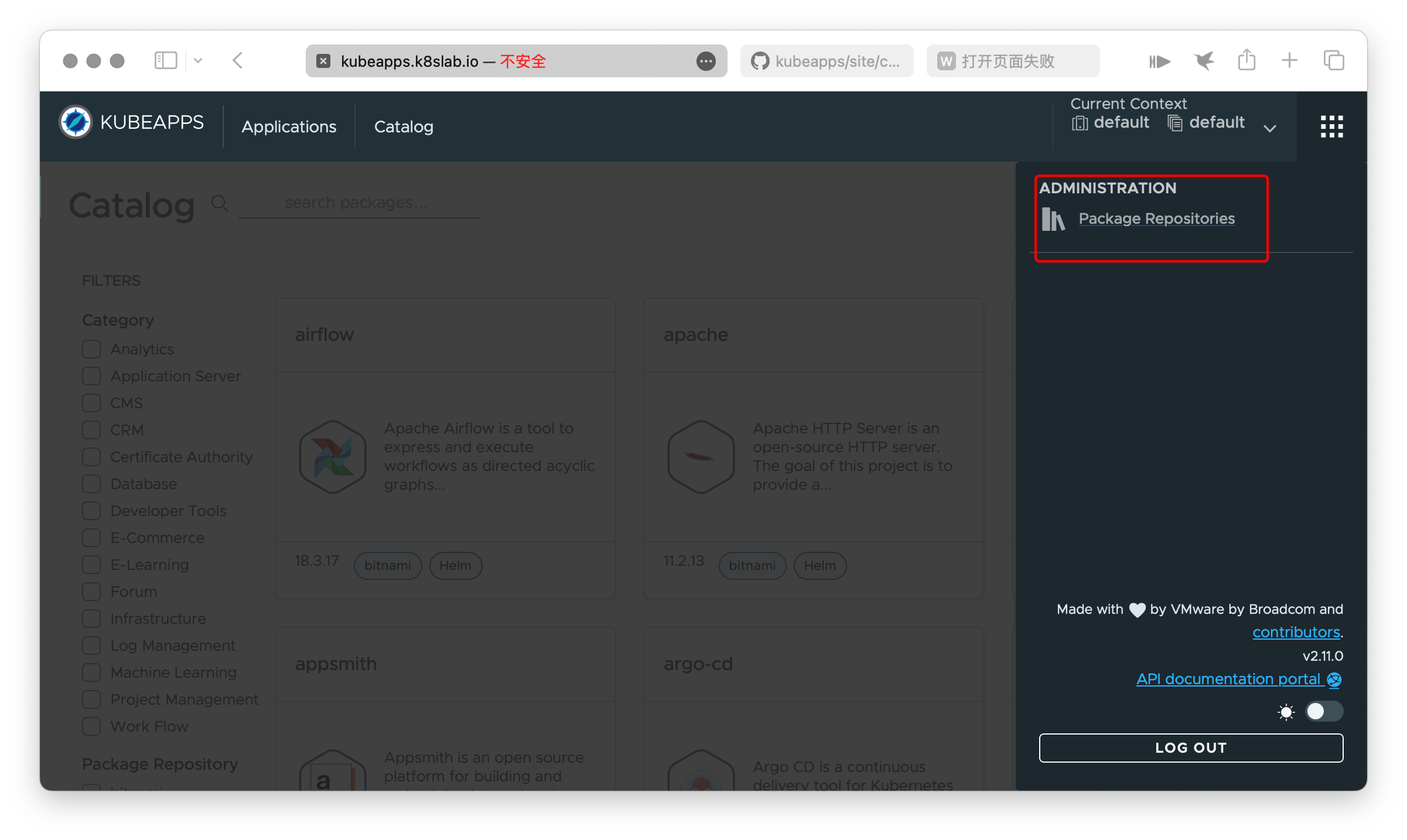Open a new tab with plus icon

coord(1289,60)
